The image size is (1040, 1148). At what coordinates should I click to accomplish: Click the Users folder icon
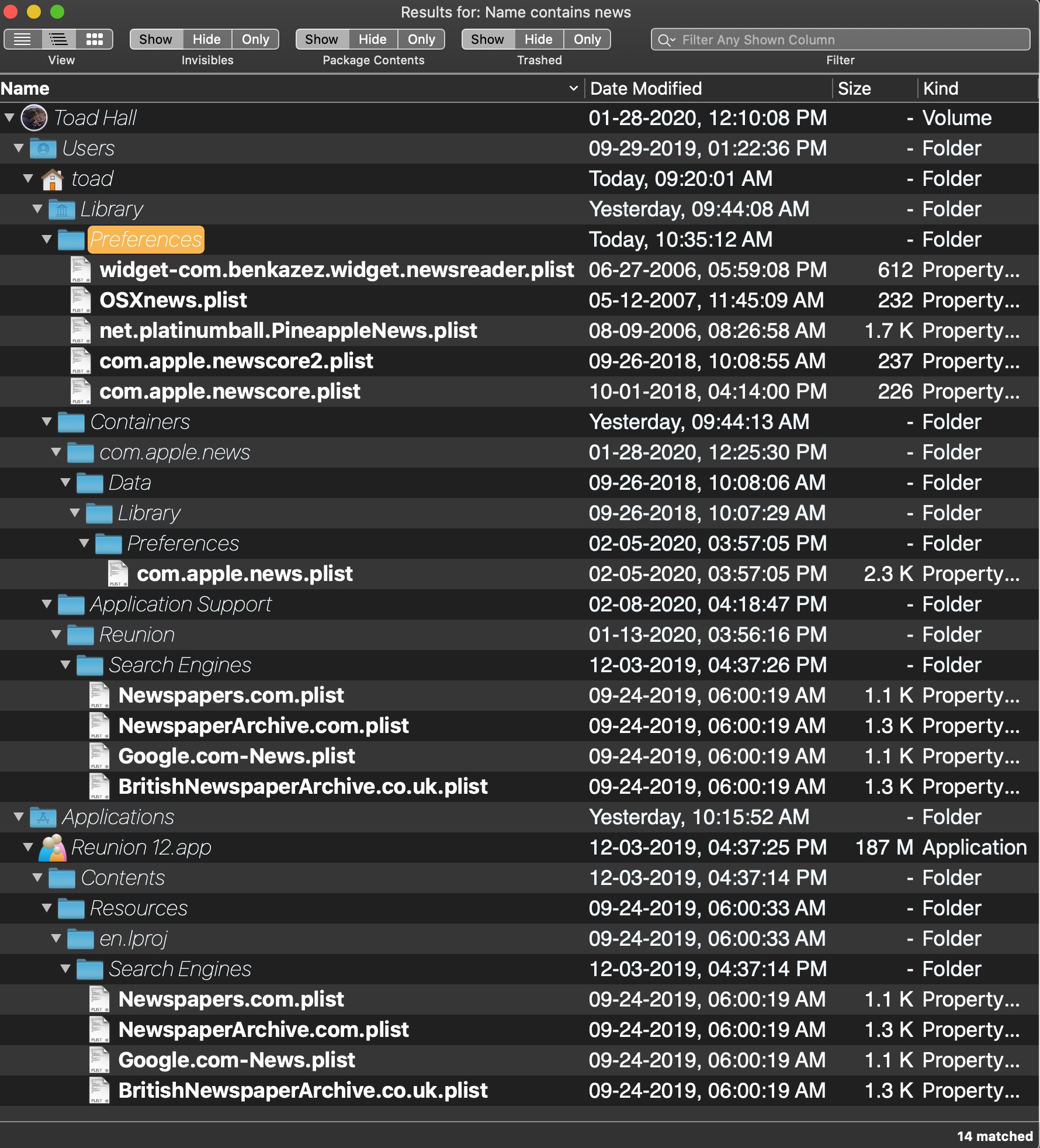click(x=43, y=148)
